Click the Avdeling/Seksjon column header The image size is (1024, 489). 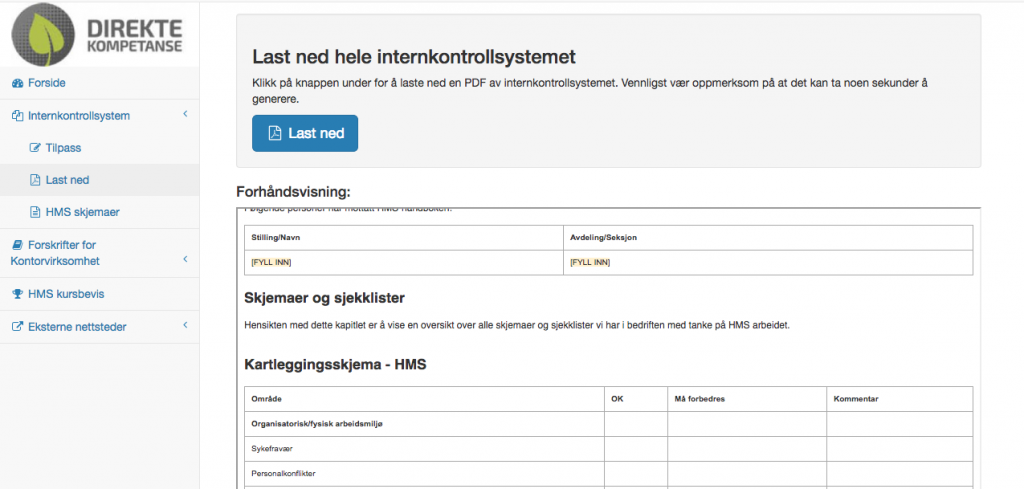pos(603,238)
